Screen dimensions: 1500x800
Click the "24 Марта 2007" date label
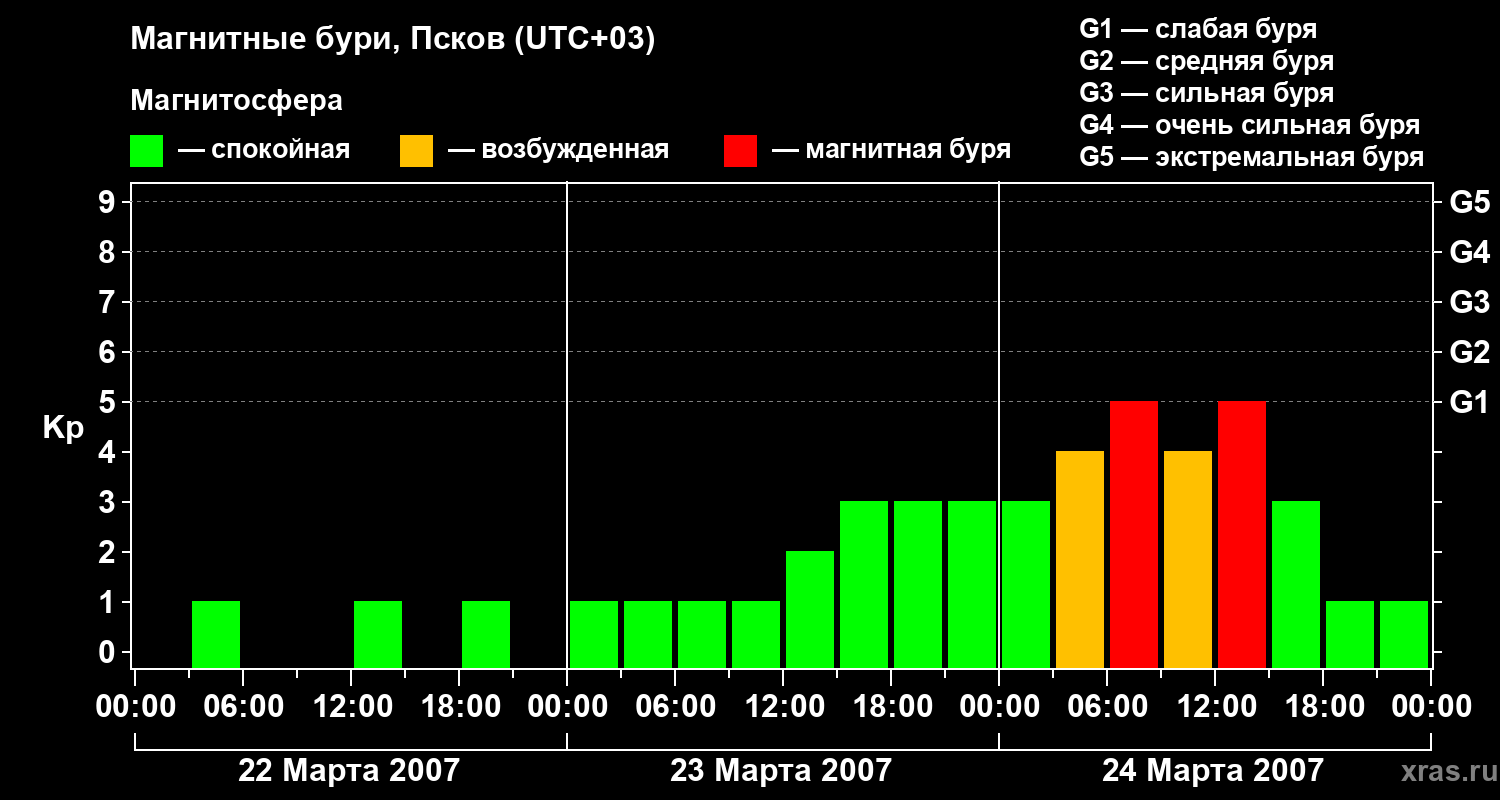[x=1213, y=770]
